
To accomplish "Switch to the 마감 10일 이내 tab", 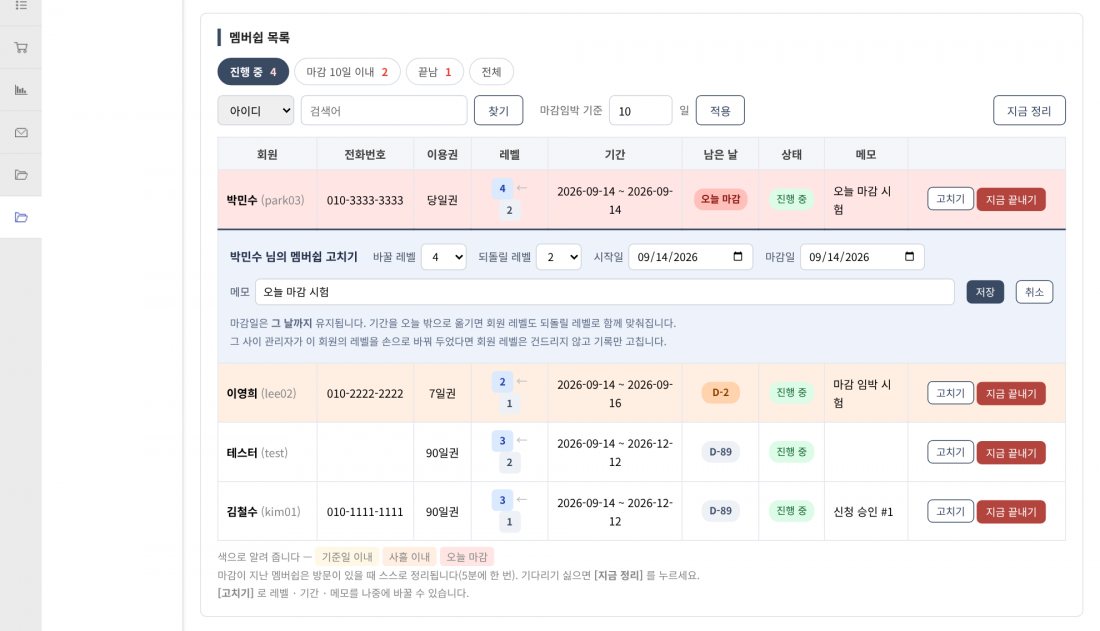I will 347,72.
